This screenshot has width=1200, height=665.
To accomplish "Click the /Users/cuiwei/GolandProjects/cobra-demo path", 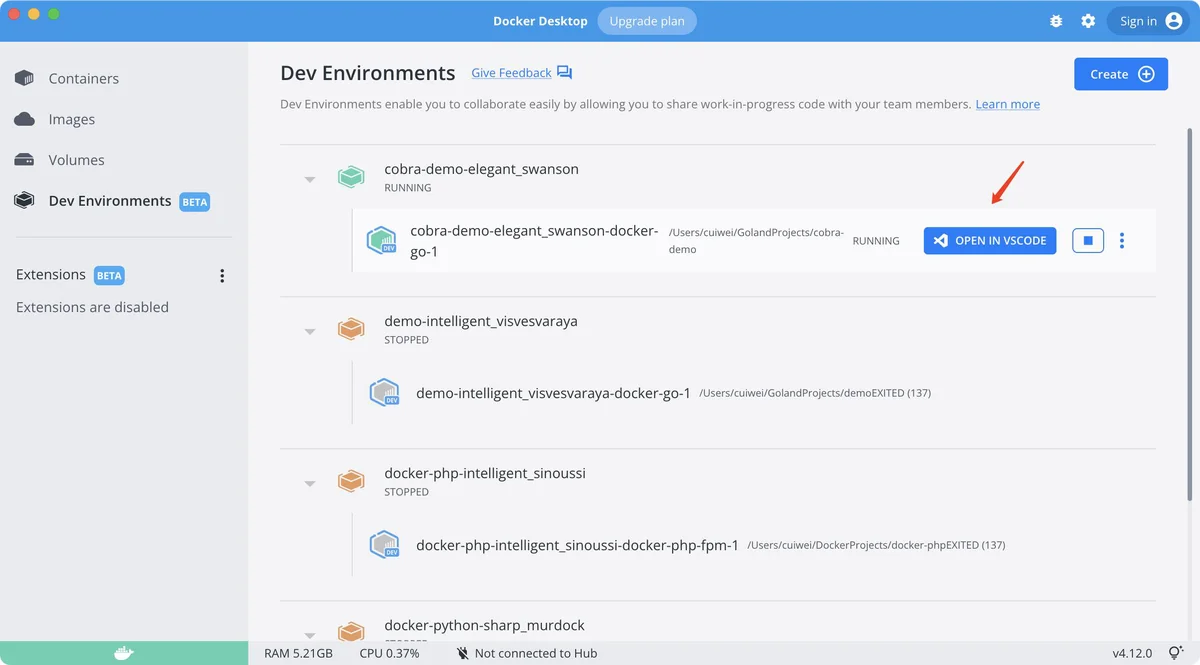I will (756, 241).
